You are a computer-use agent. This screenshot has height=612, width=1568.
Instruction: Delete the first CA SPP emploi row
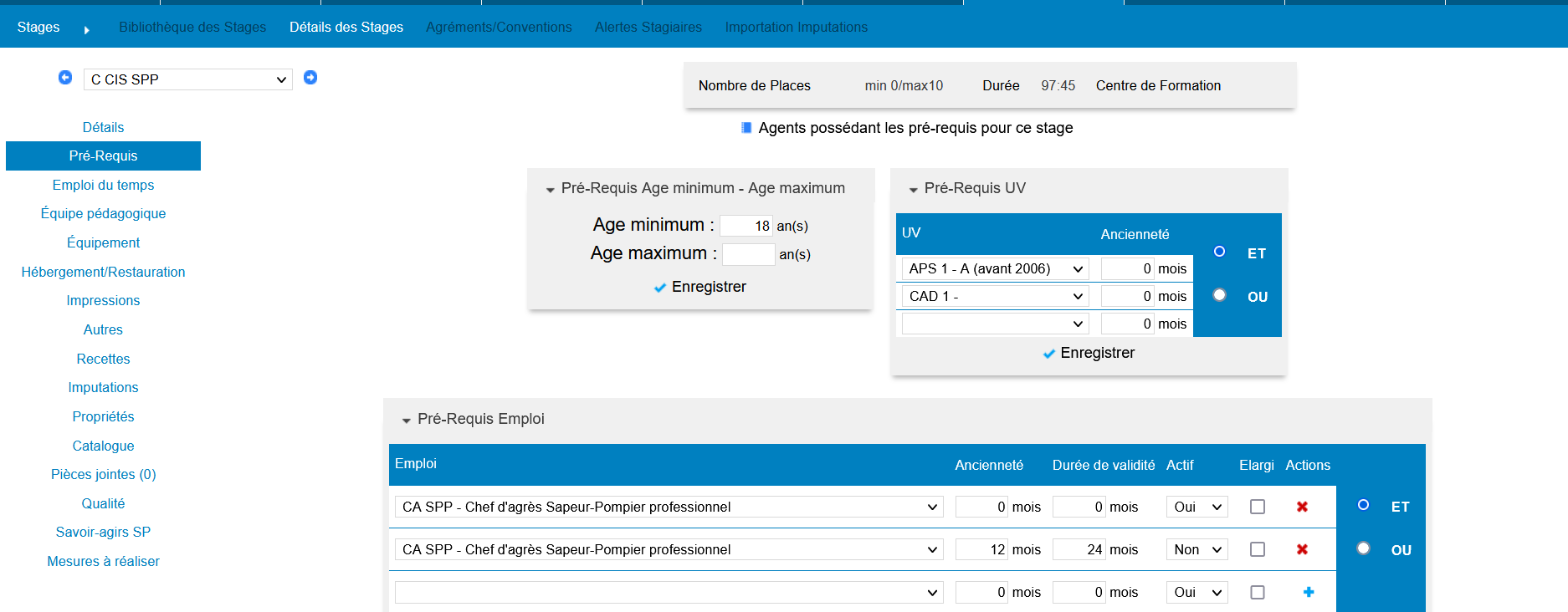(1302, 507)
